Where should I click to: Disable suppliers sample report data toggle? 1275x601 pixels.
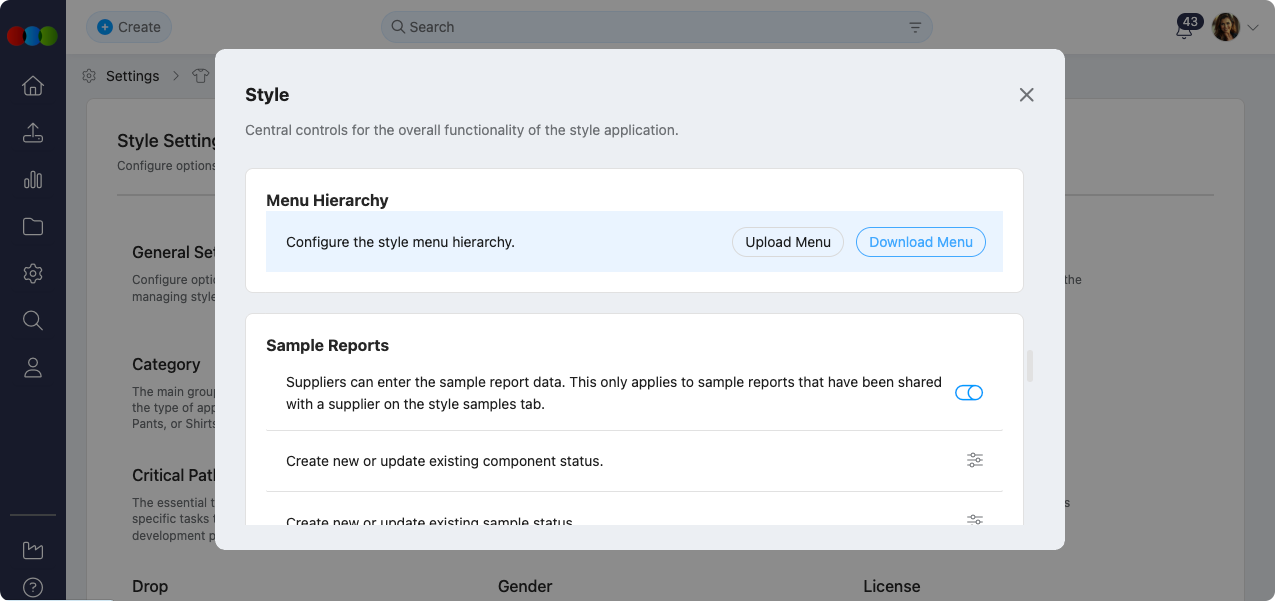click(x=968, y=393)
